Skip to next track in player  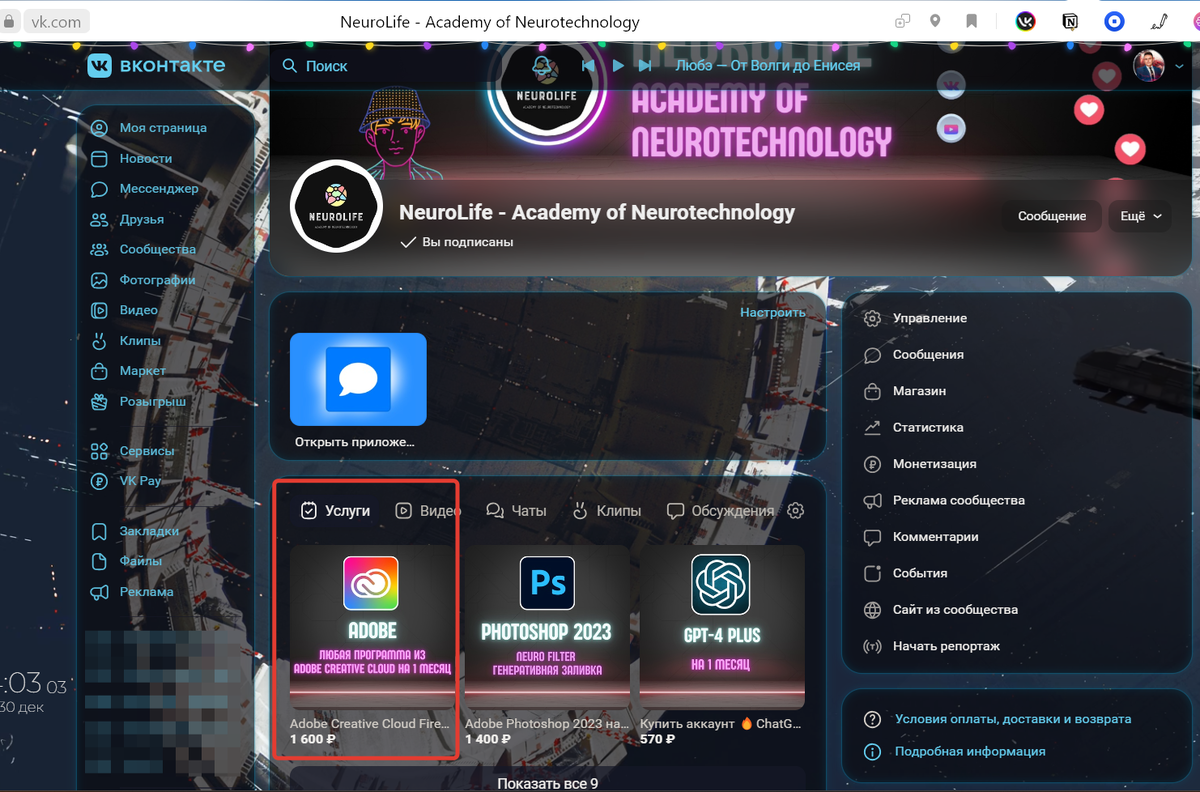coord(645,65)
